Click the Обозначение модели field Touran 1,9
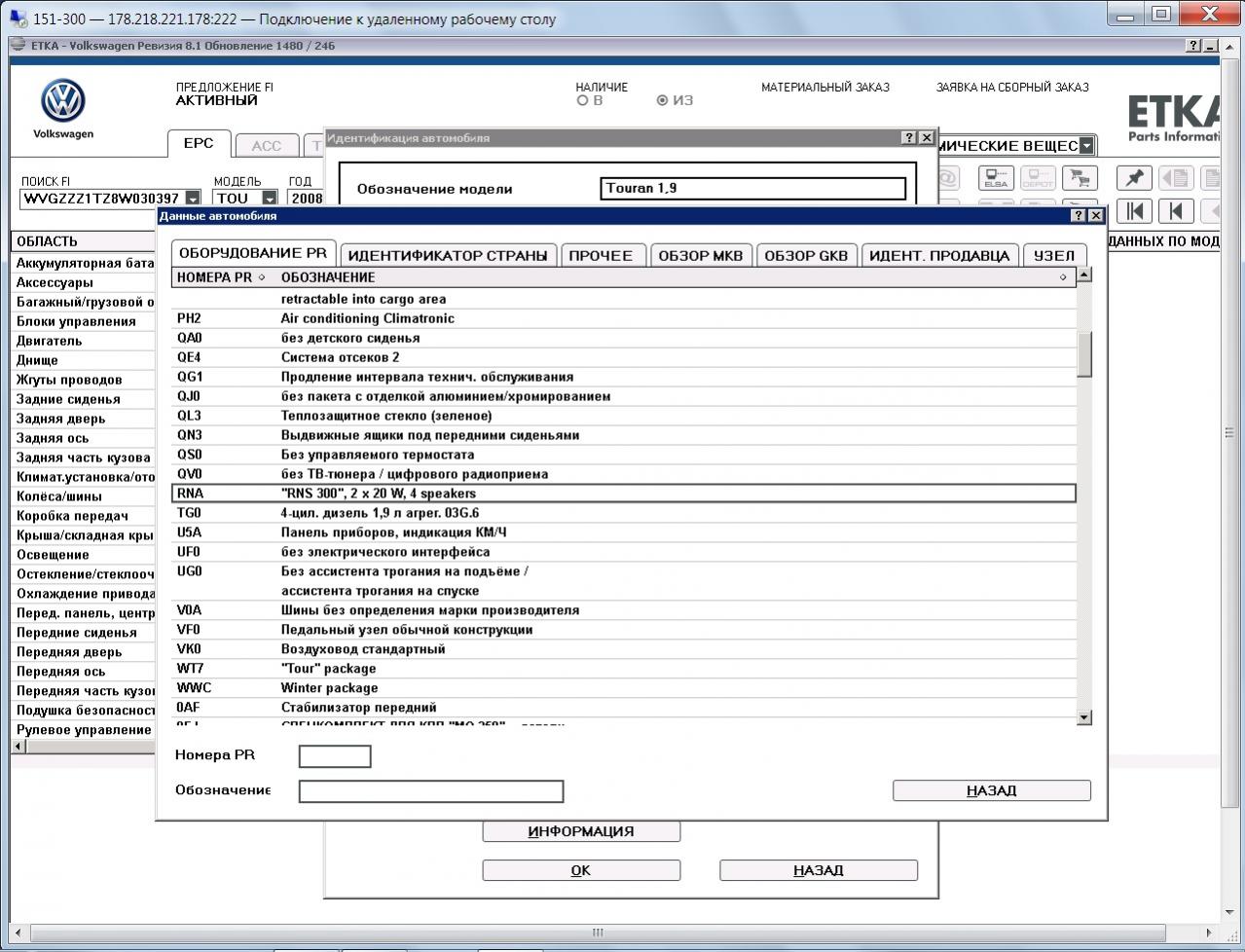This screenshot has width=1245, height=952. pyautogui.click(x=753, y=188)
